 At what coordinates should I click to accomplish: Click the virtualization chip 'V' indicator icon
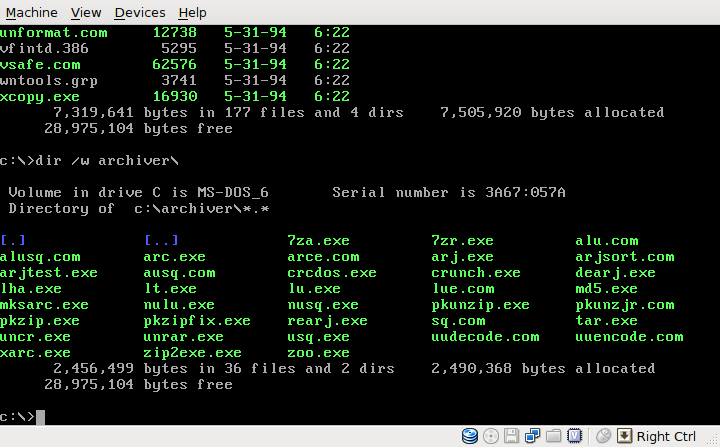574,436
